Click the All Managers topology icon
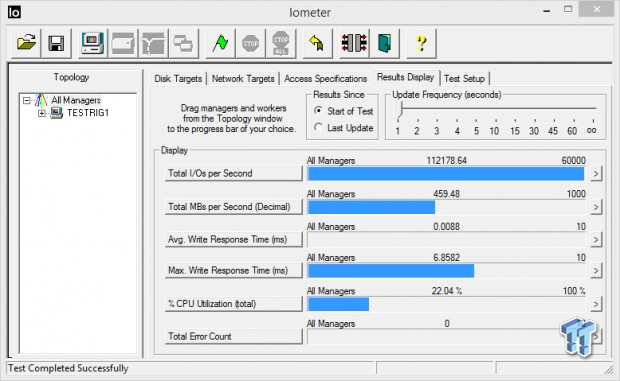 pos(41,100)
